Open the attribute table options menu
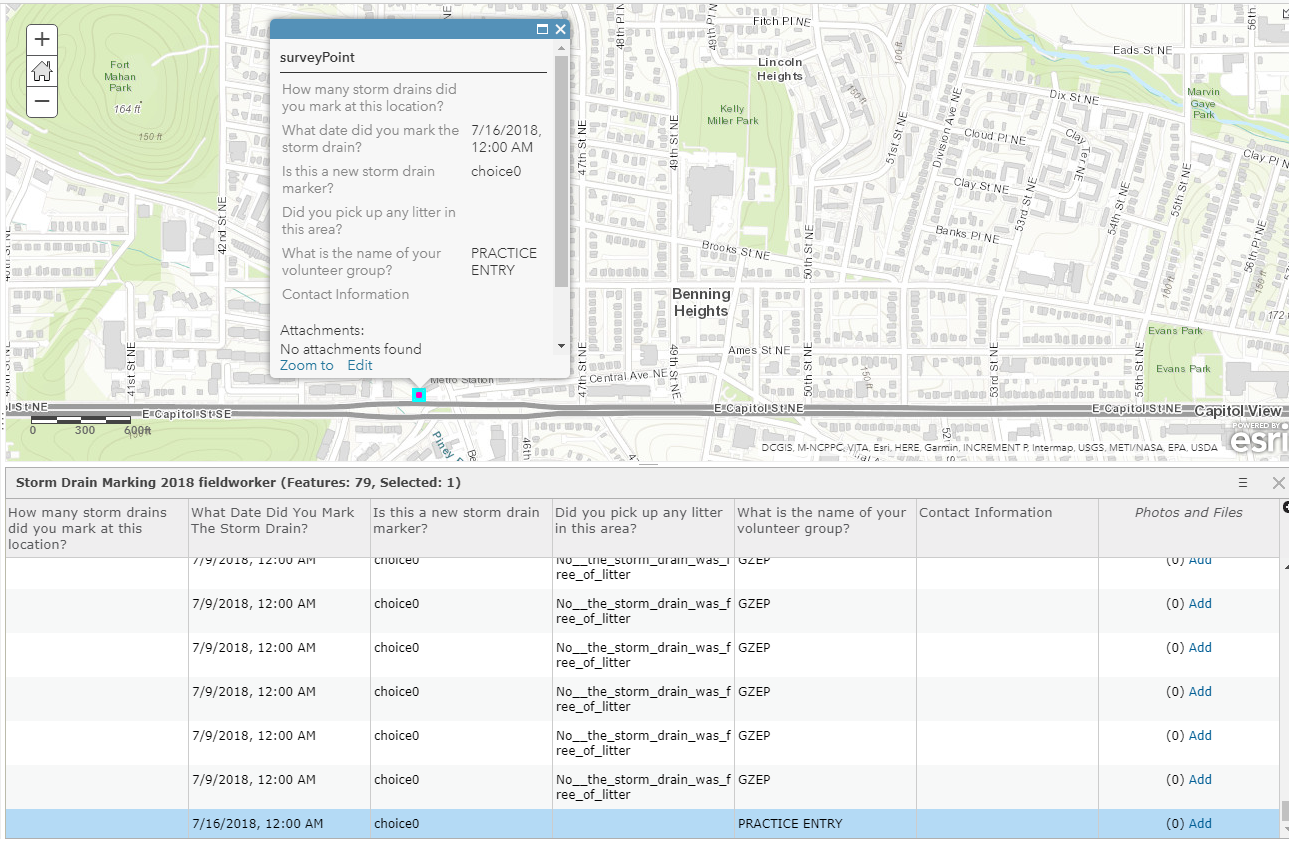This screenshot has width=1289, height=841. click(1243, 483)
